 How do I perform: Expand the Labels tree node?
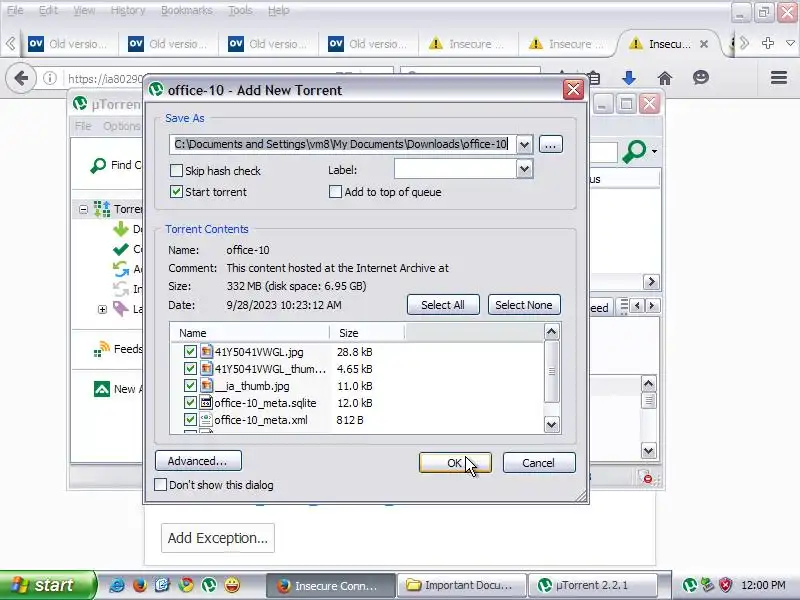tap(102, 309)
